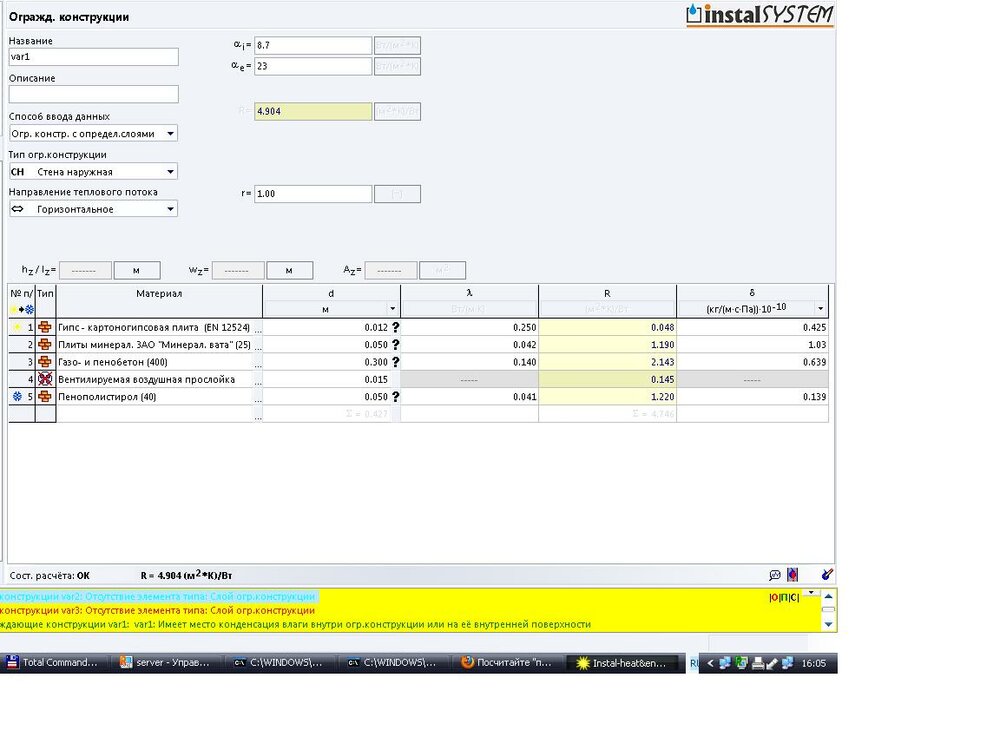This screenshot has width=1000, height=750.
Task: Click Вентилируемая воздушная прослойка material name
Action: click(147, 379)
